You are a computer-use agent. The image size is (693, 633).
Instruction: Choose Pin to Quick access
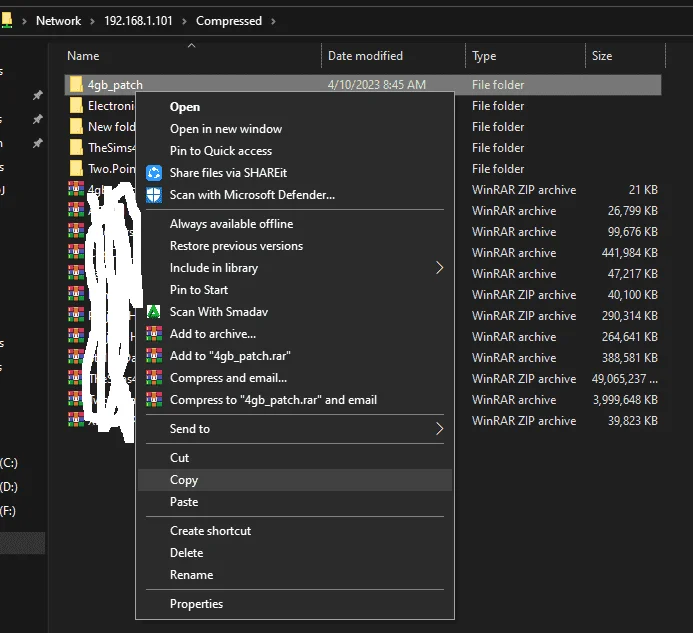point(295,151)
